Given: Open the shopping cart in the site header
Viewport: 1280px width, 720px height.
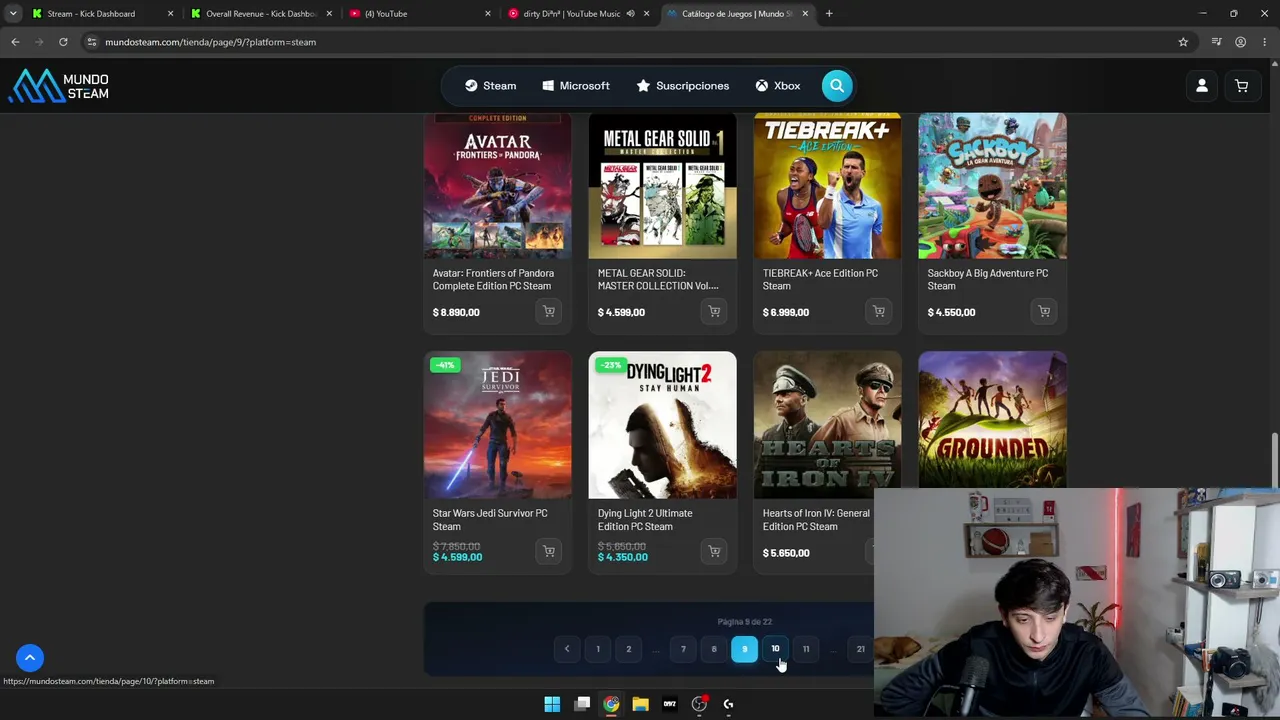Looking at the screenshot, I should tap(1241, 86).
